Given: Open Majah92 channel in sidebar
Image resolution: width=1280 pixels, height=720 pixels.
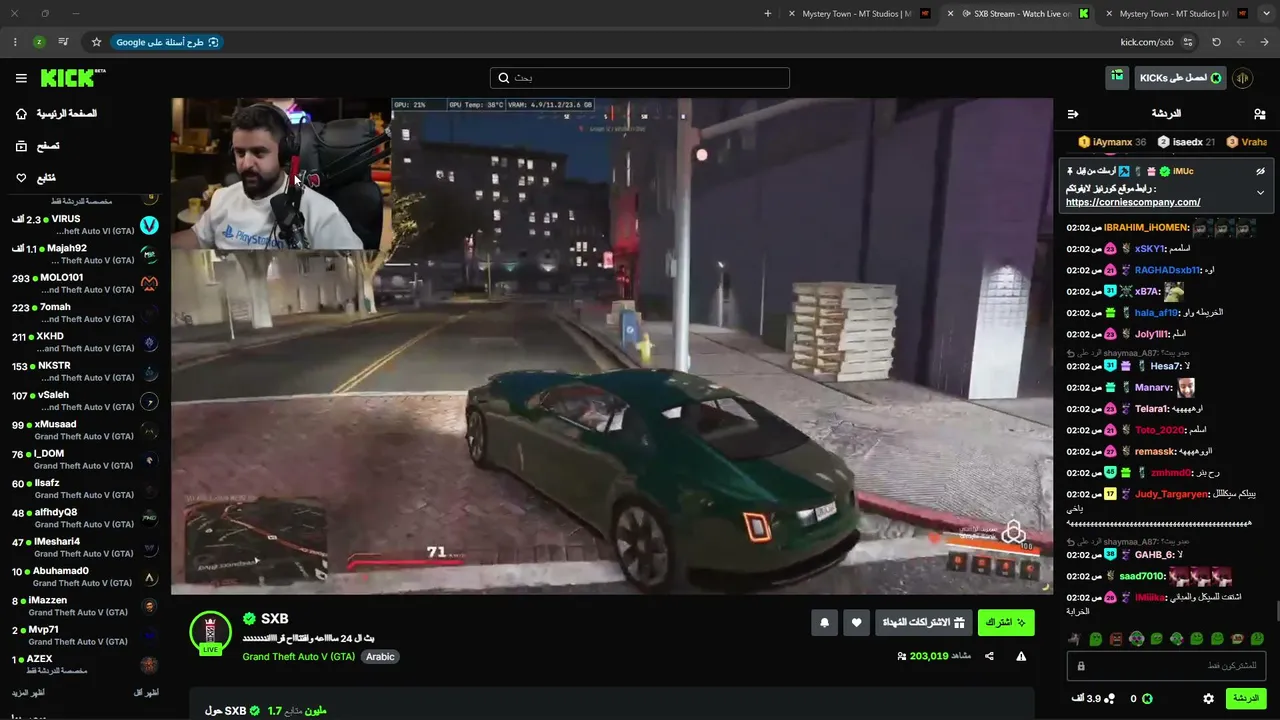Looking at the screenshot, I should pos(85,254).
